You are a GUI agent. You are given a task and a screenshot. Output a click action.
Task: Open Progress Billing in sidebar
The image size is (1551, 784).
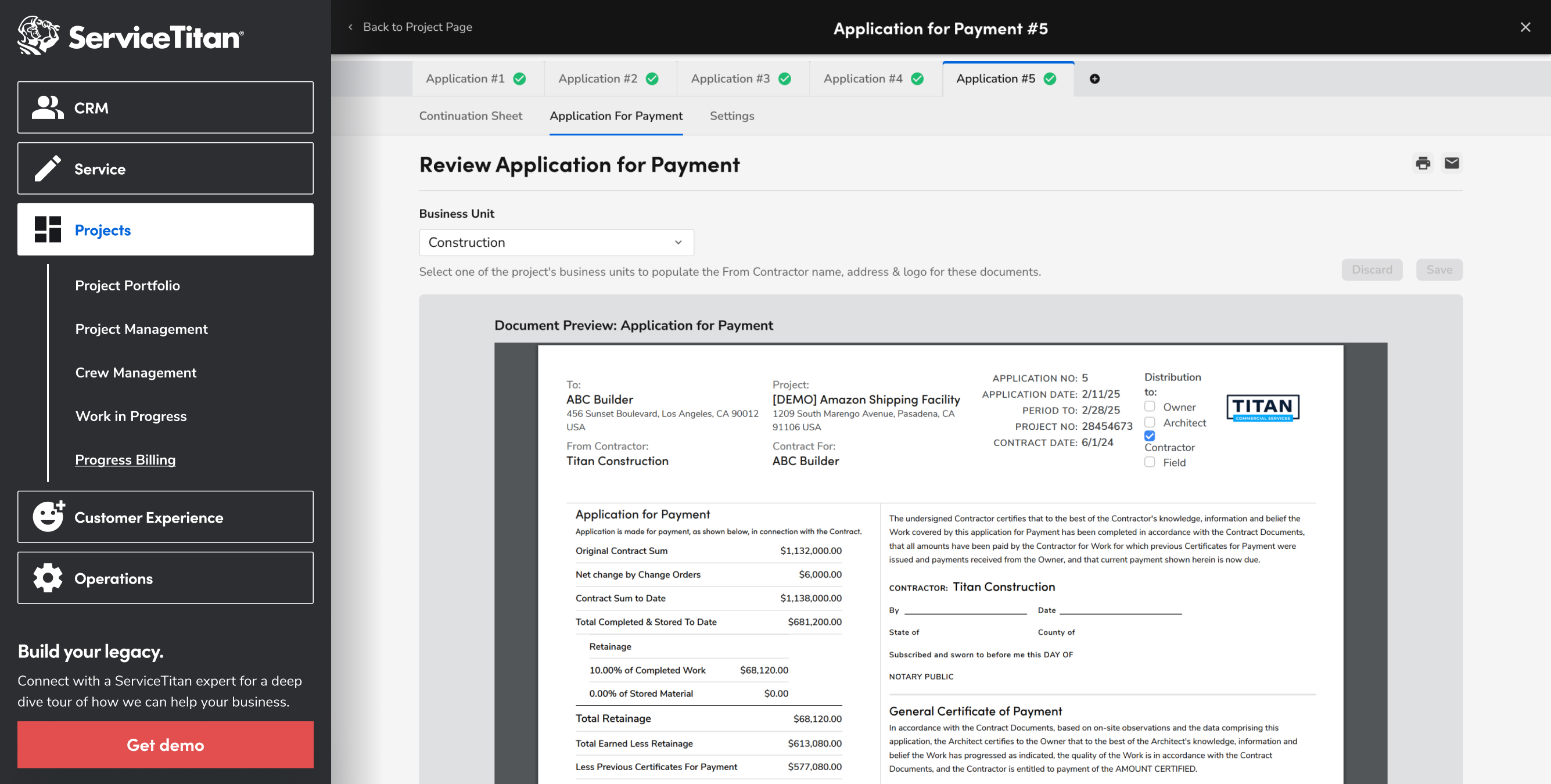[125, 459]
